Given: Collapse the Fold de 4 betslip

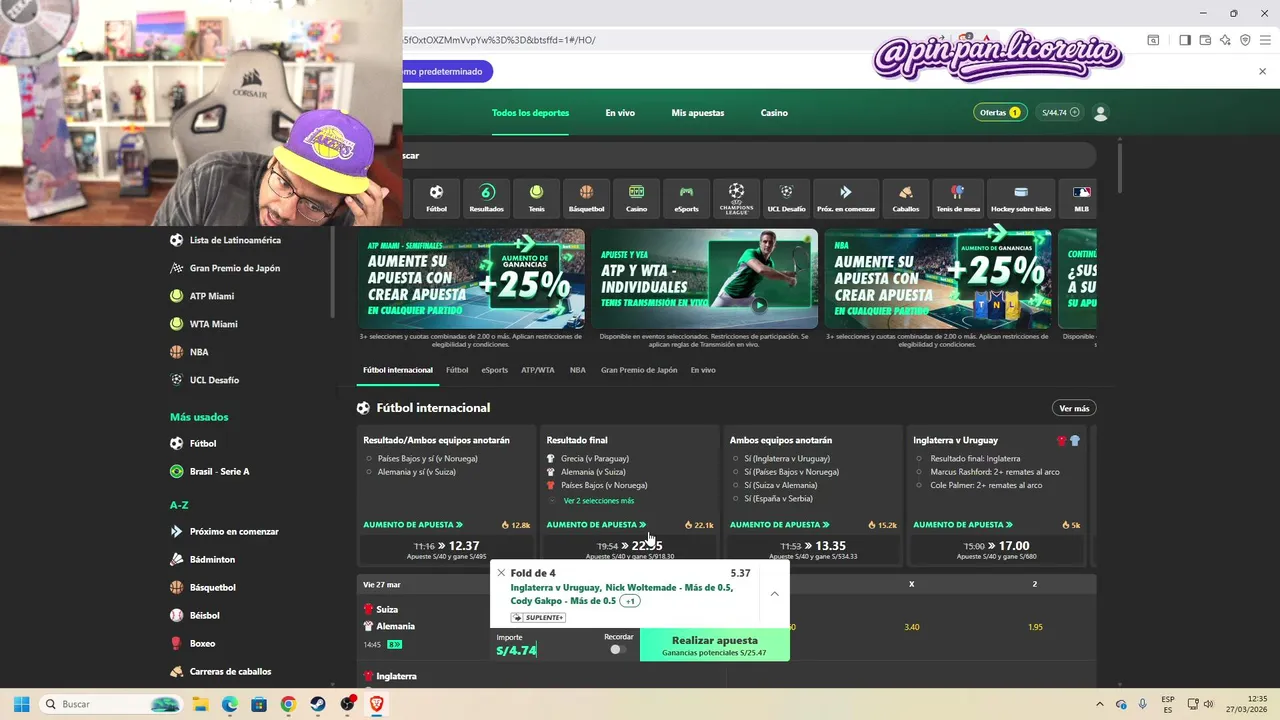Looking at the screenshot, I should pos(774,594).
